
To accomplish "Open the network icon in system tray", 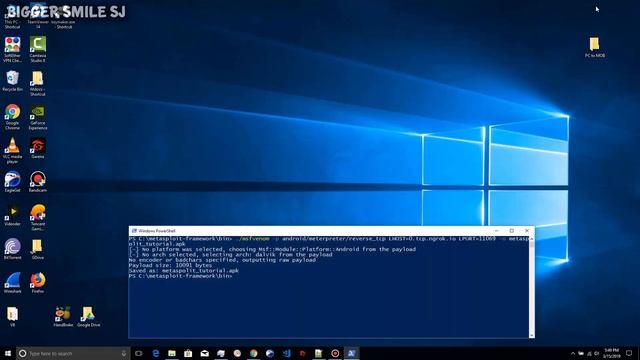I will click(589, 353).
